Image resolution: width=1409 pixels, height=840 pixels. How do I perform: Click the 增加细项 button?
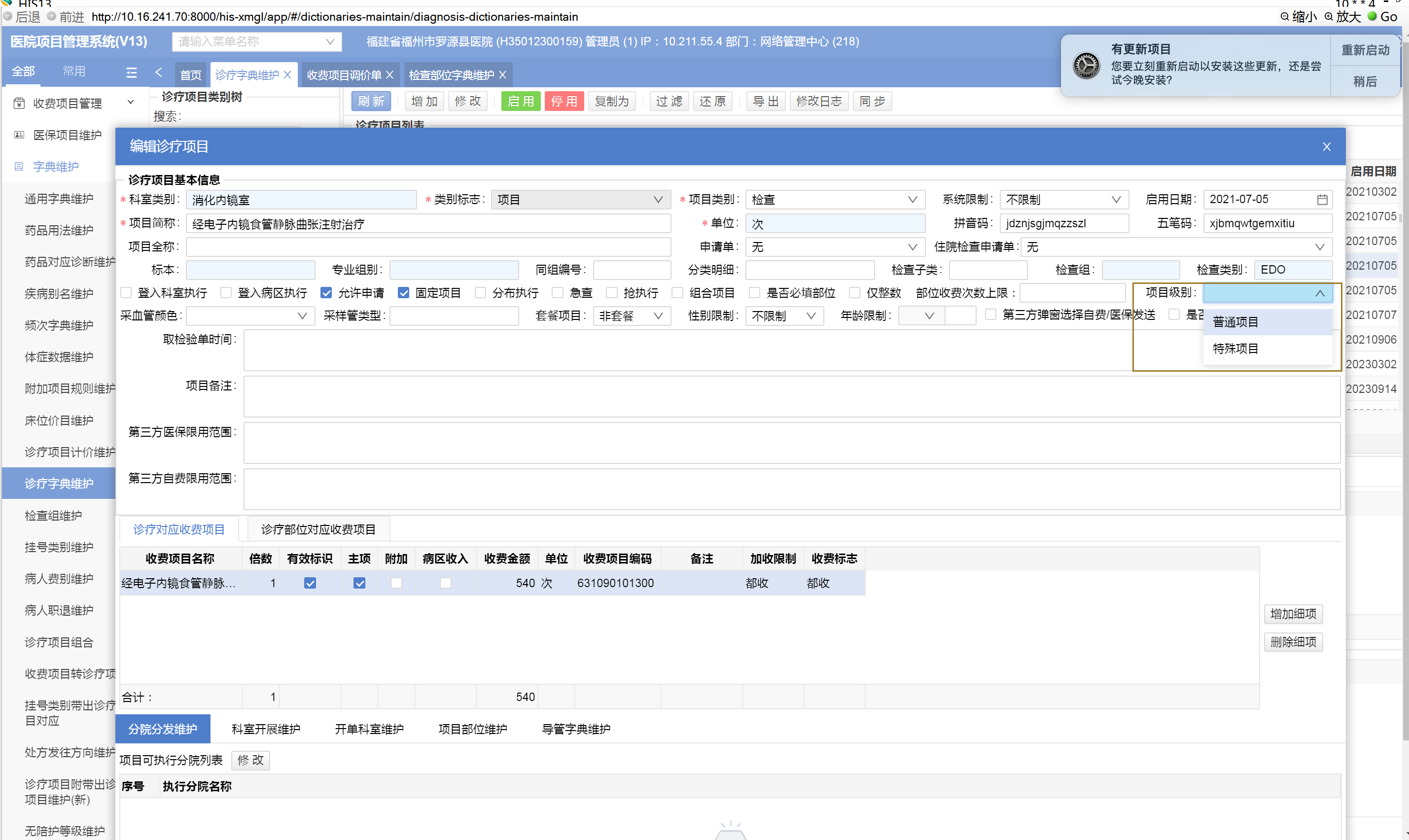tap(1293, 614)
